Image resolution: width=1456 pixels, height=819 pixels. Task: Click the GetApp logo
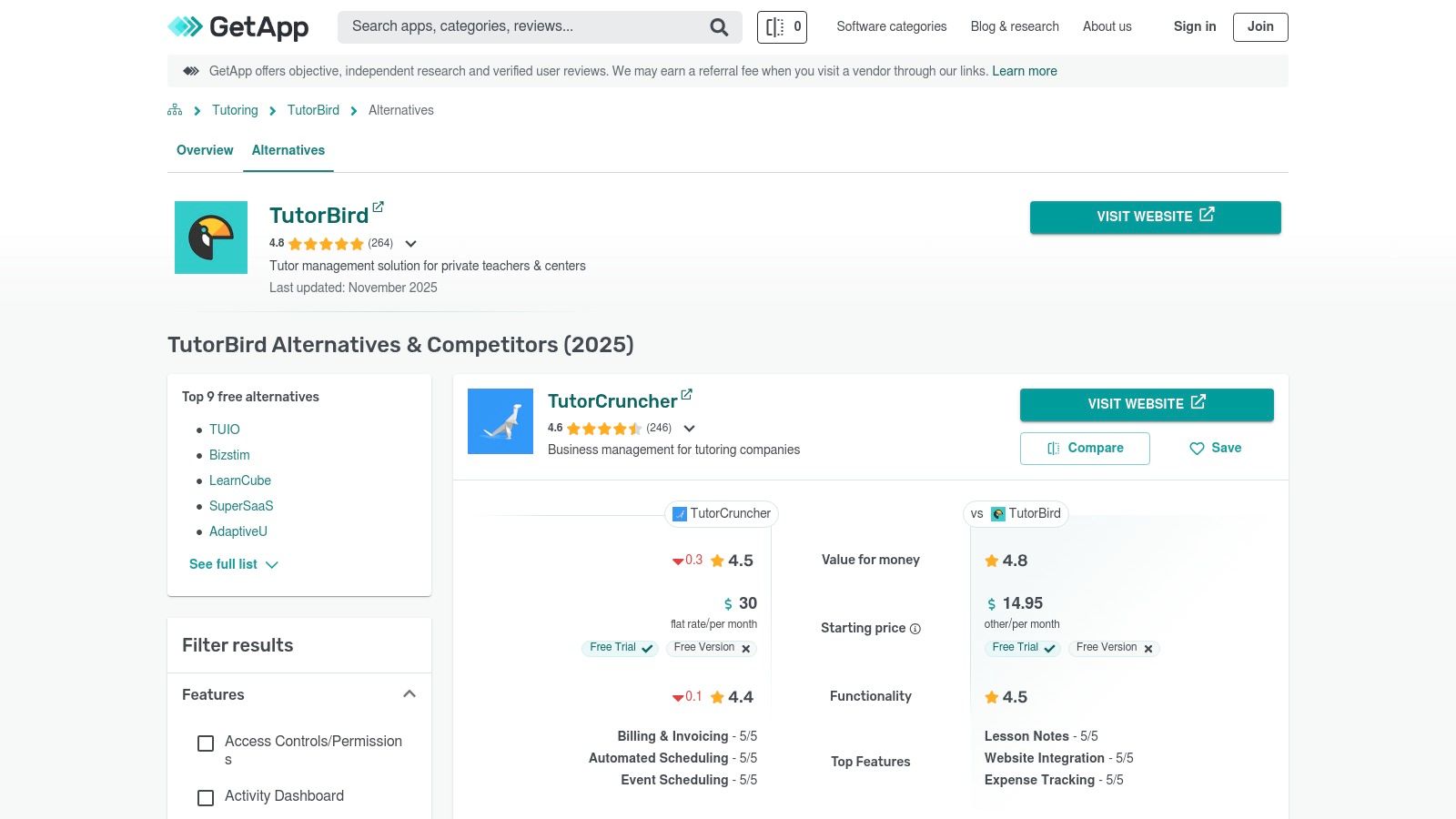tap(238, 27)
